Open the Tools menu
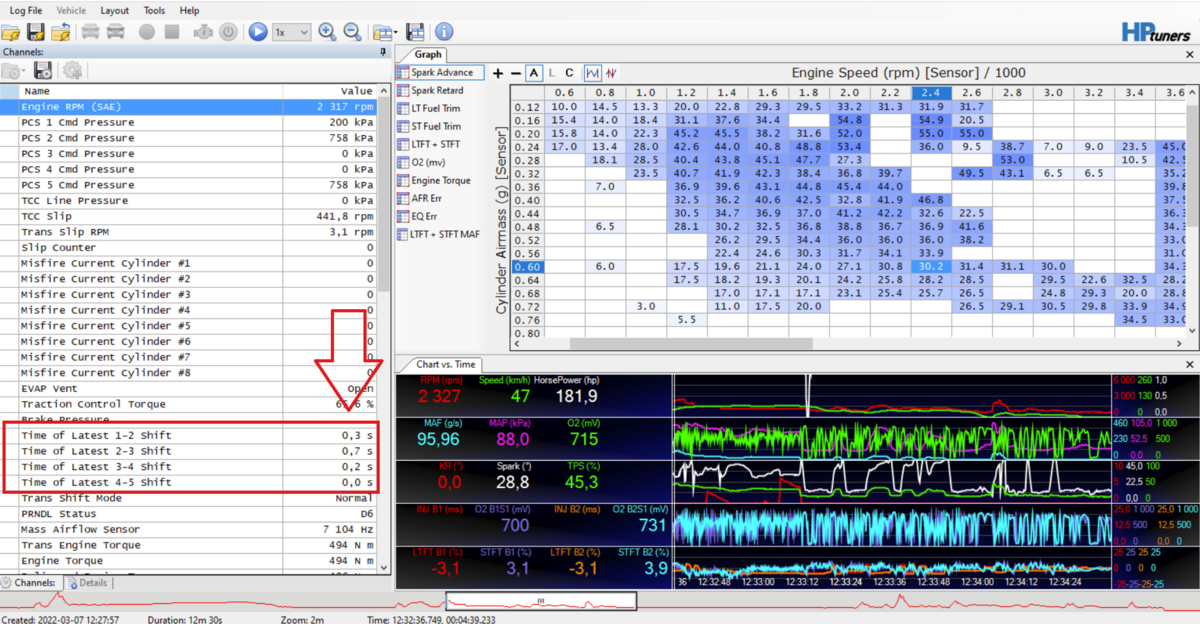The image size is (1200, 624). click(154, 10)
